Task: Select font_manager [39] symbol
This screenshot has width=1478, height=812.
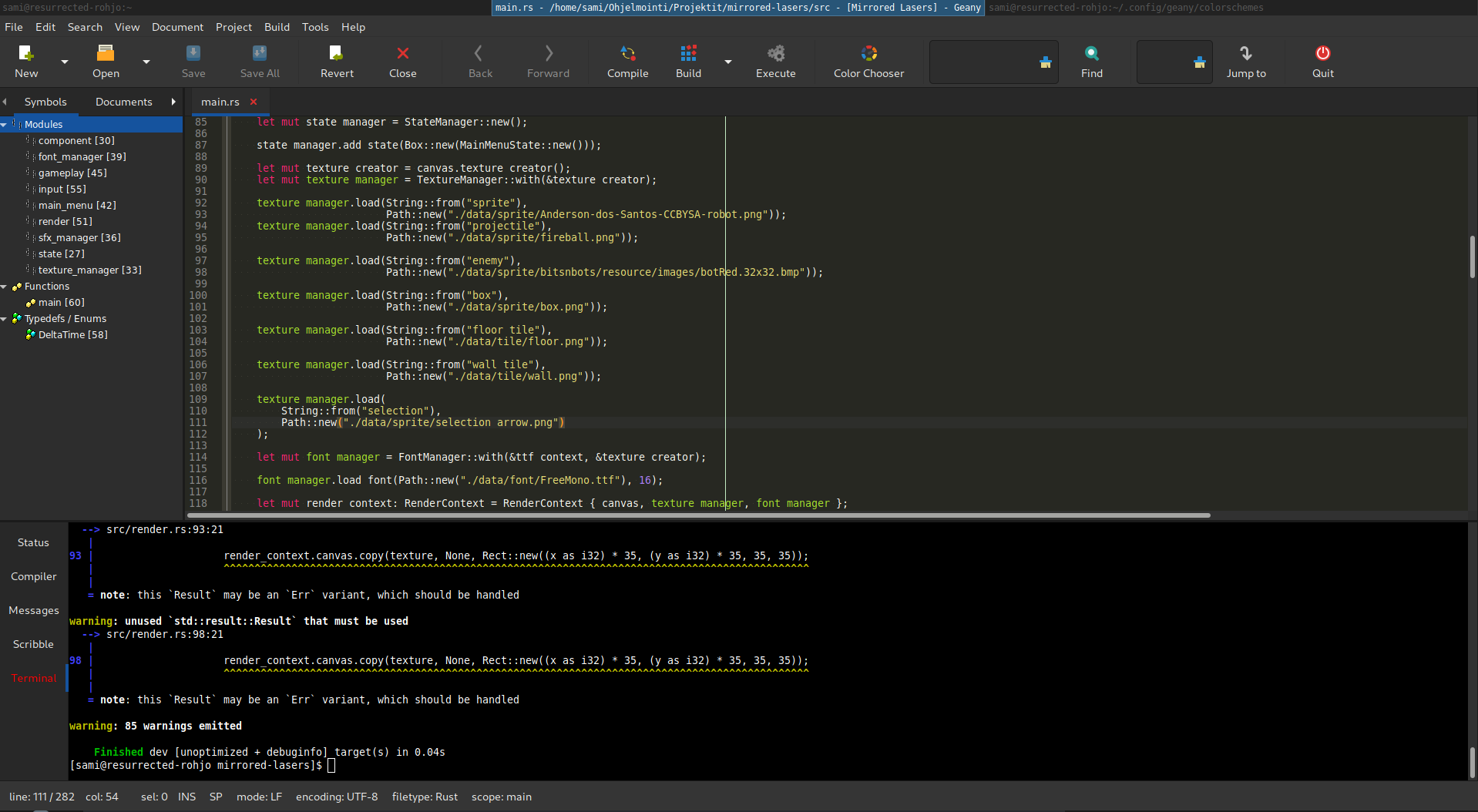Action: (x=82, y=156)
